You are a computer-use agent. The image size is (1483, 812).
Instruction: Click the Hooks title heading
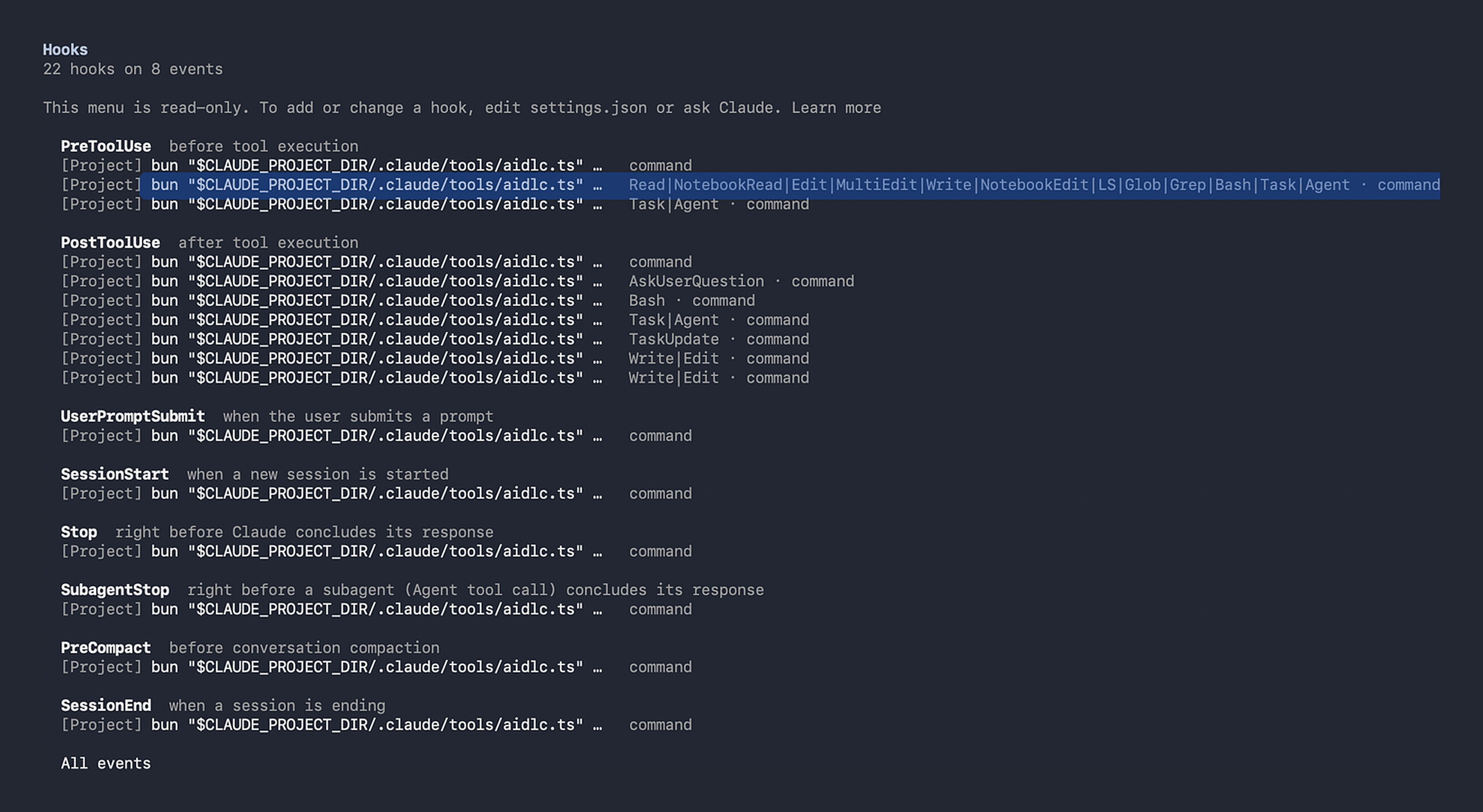65,50
